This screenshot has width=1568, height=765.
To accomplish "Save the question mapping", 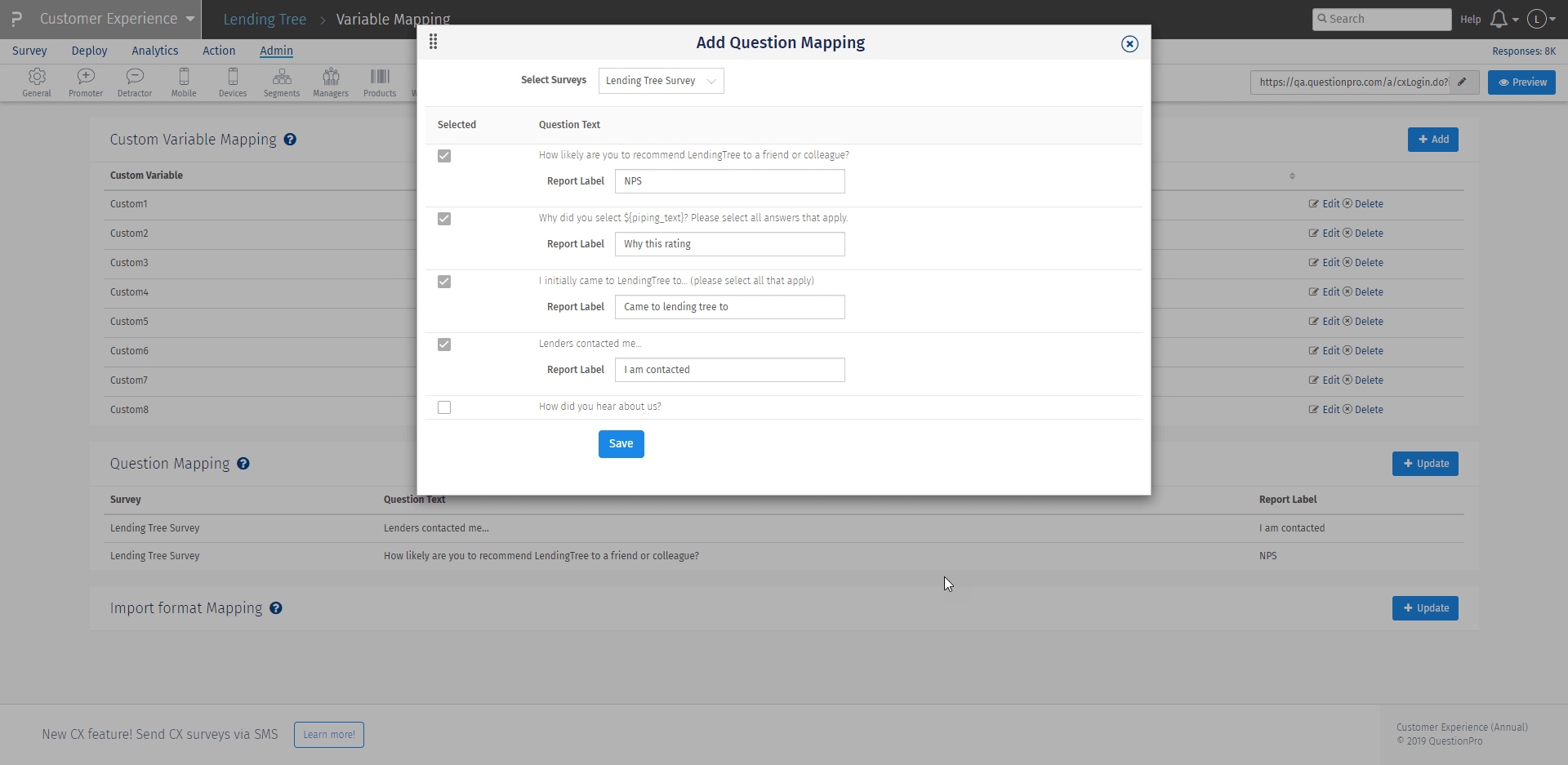I will click(x=621, y=443).
